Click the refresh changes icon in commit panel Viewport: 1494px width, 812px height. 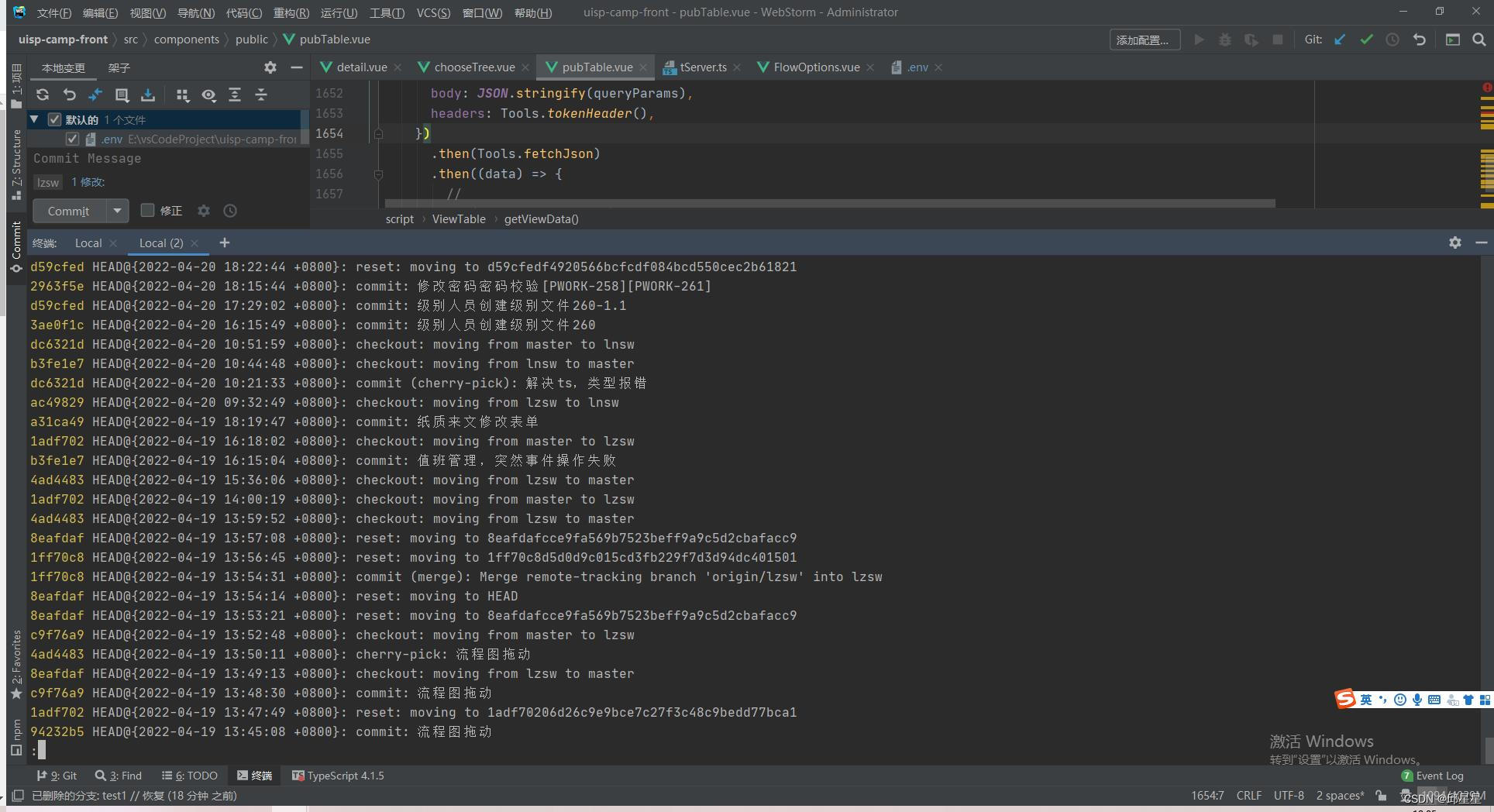[x=43, y=95]
